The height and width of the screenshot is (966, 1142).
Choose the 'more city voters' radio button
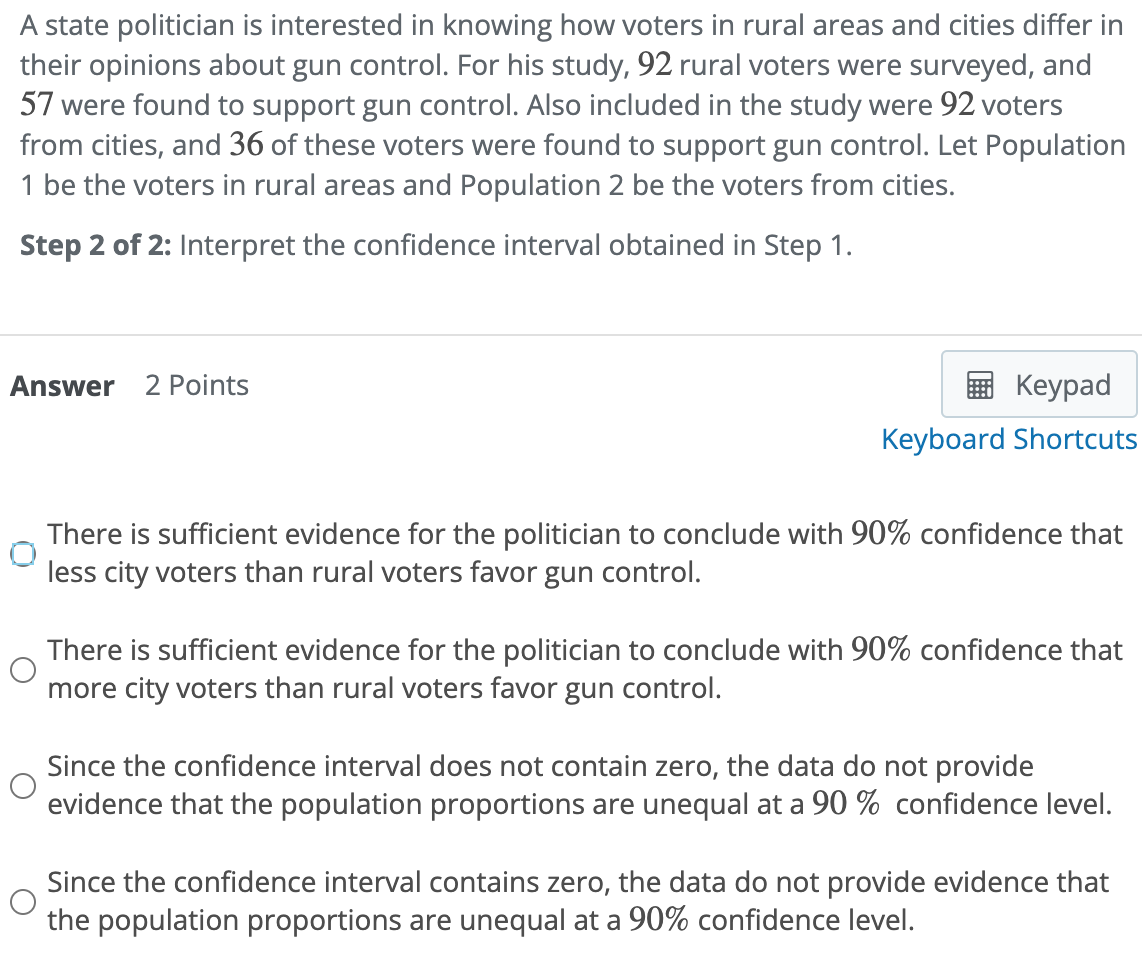[23, 669]
